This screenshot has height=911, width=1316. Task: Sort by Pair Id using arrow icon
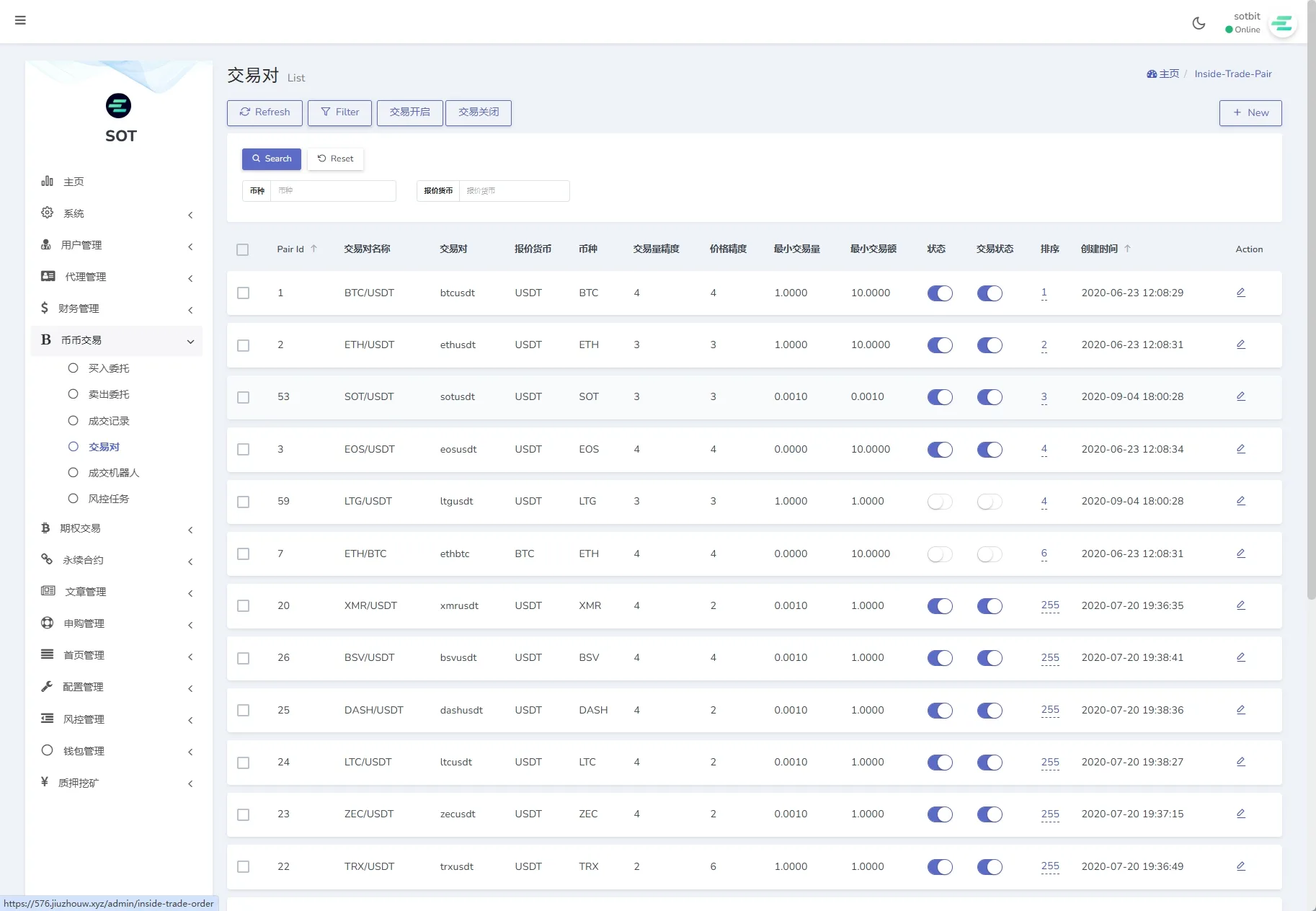pos(314,249)
